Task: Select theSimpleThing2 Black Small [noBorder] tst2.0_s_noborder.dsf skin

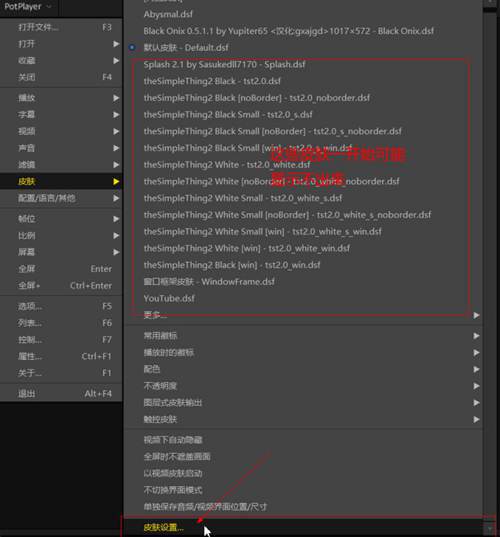Action: pyautogui.click(x=303, y=131)
